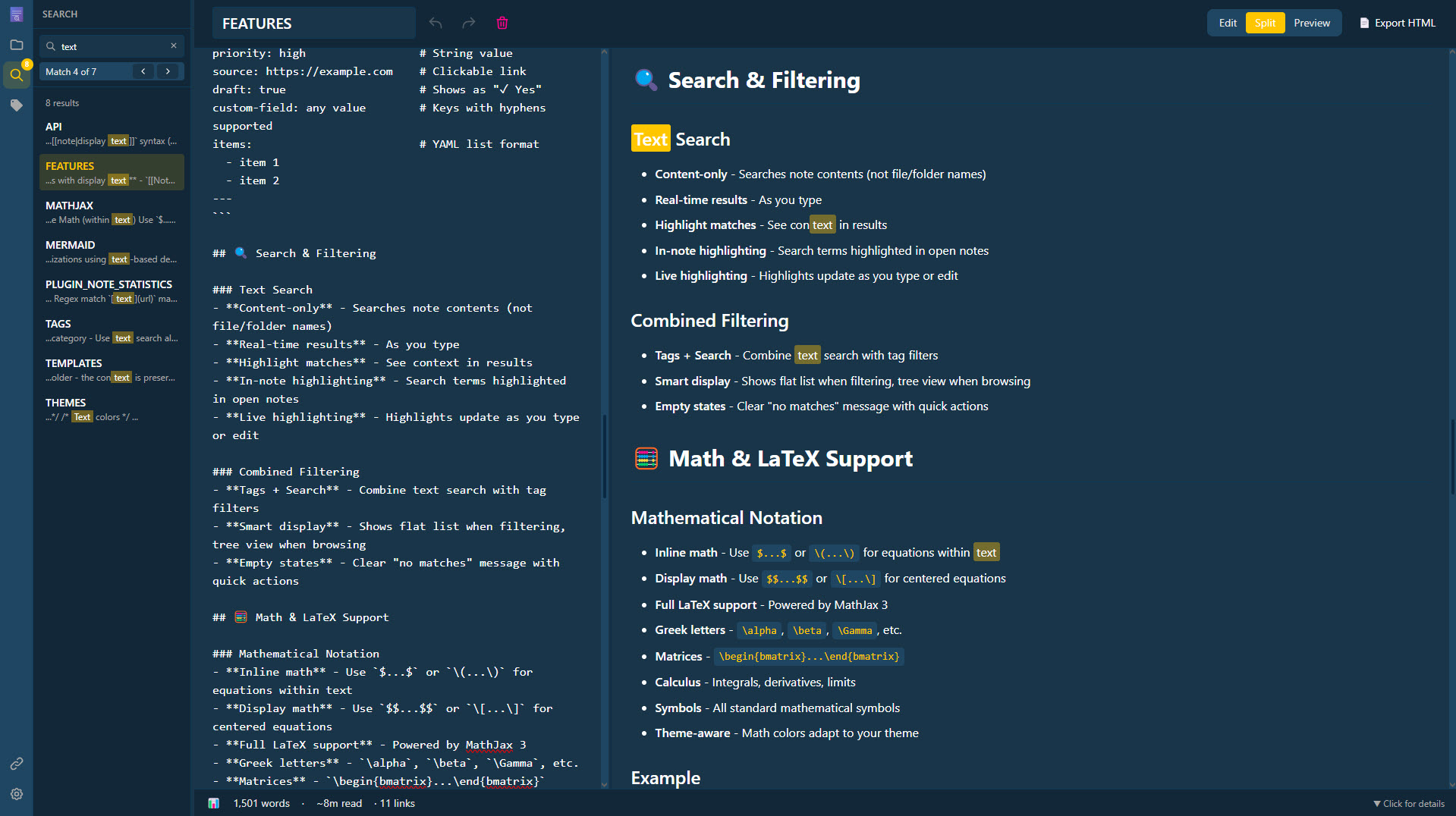Open the PLUGIN_NOTE_STATISTICS search result

(112, 291)
